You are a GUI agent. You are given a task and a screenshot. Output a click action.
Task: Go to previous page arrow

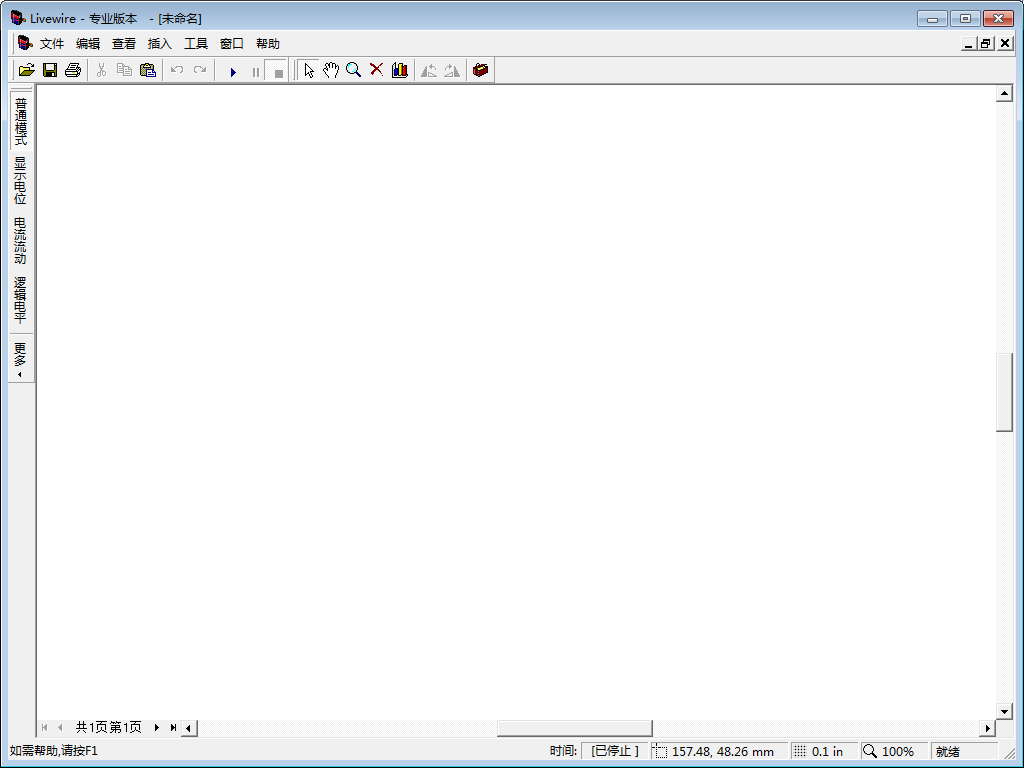(60, 728)
